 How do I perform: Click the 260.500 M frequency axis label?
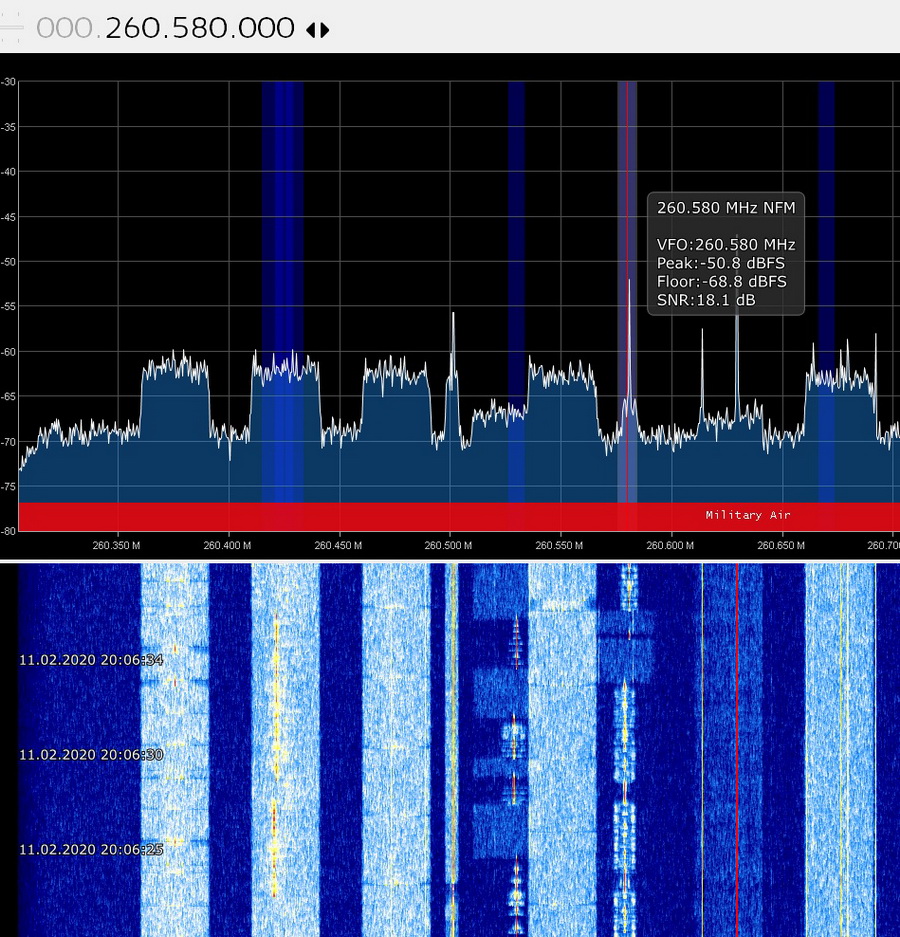(449, 546)
